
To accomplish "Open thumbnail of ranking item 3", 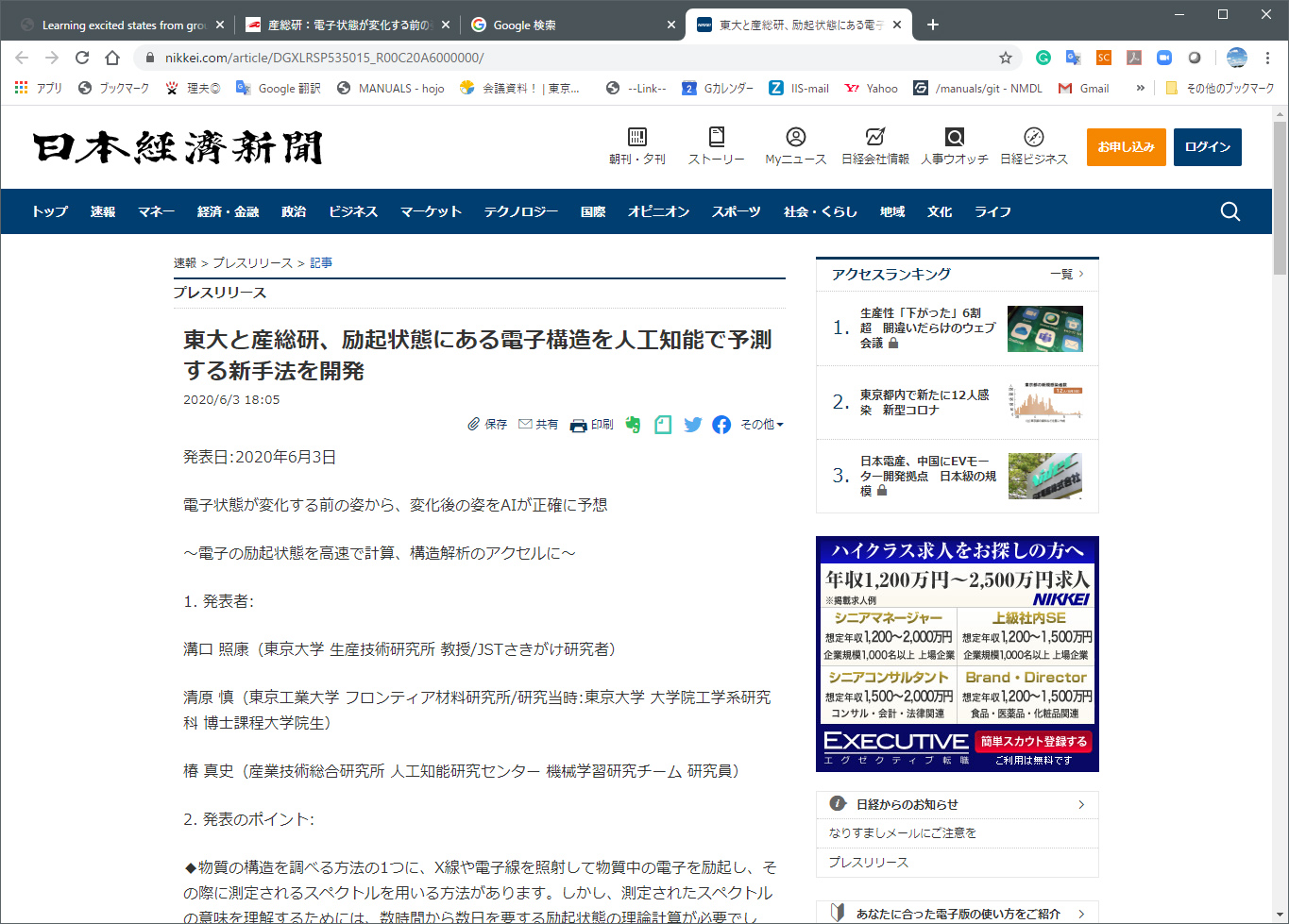I will click(1045, 476).
